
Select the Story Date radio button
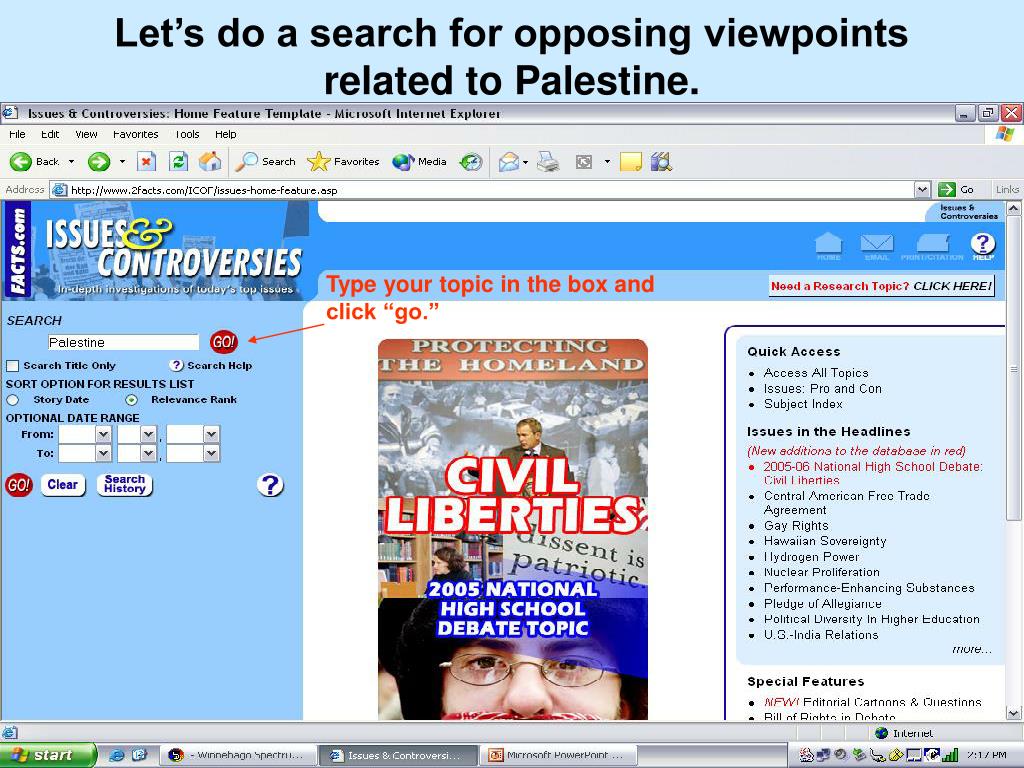tap(12, 400)
